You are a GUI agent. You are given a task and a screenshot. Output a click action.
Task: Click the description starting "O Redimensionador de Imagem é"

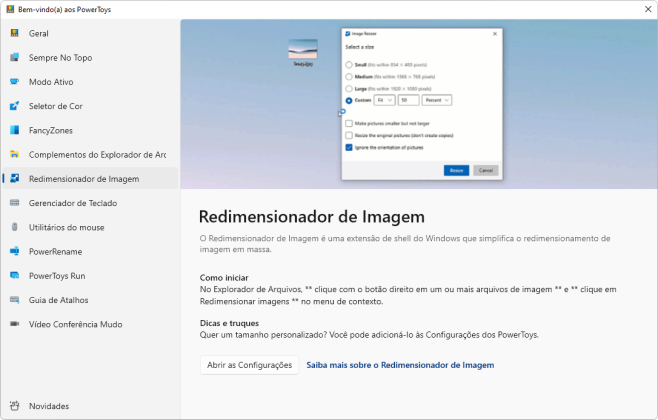point(405,244)
